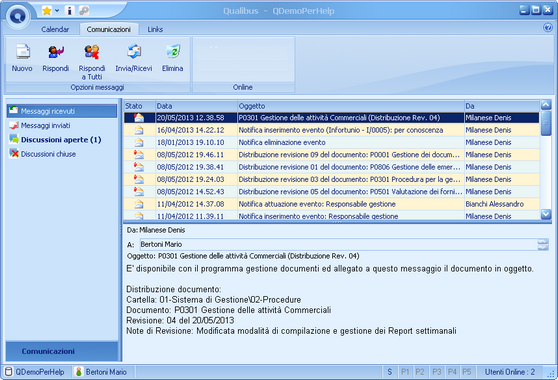This screenshot has width=558, height=380.
Task: Select Distribuzione revisione 01 P0806 message
Action: (x=332, y=167)
